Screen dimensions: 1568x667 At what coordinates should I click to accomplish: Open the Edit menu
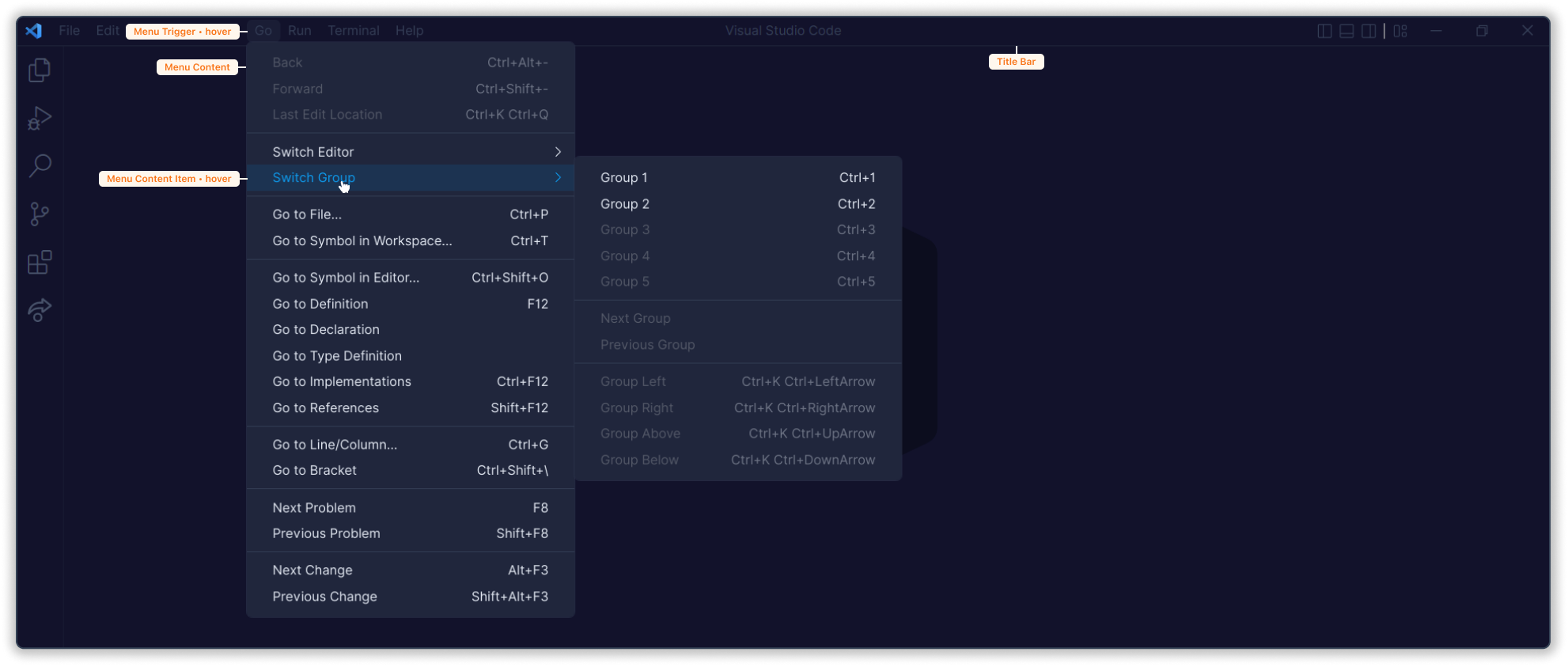[x=108, y=31]
